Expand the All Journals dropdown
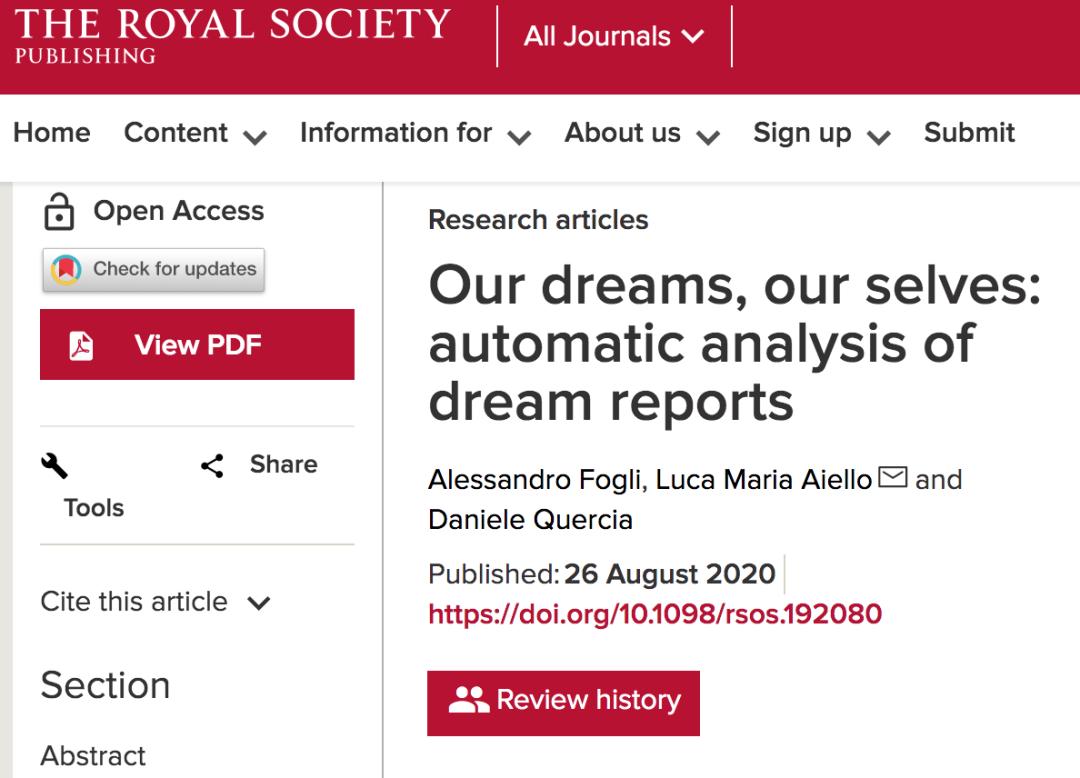Image resolution: width=1080 pixels, height=778 pixels. (614, 36)
